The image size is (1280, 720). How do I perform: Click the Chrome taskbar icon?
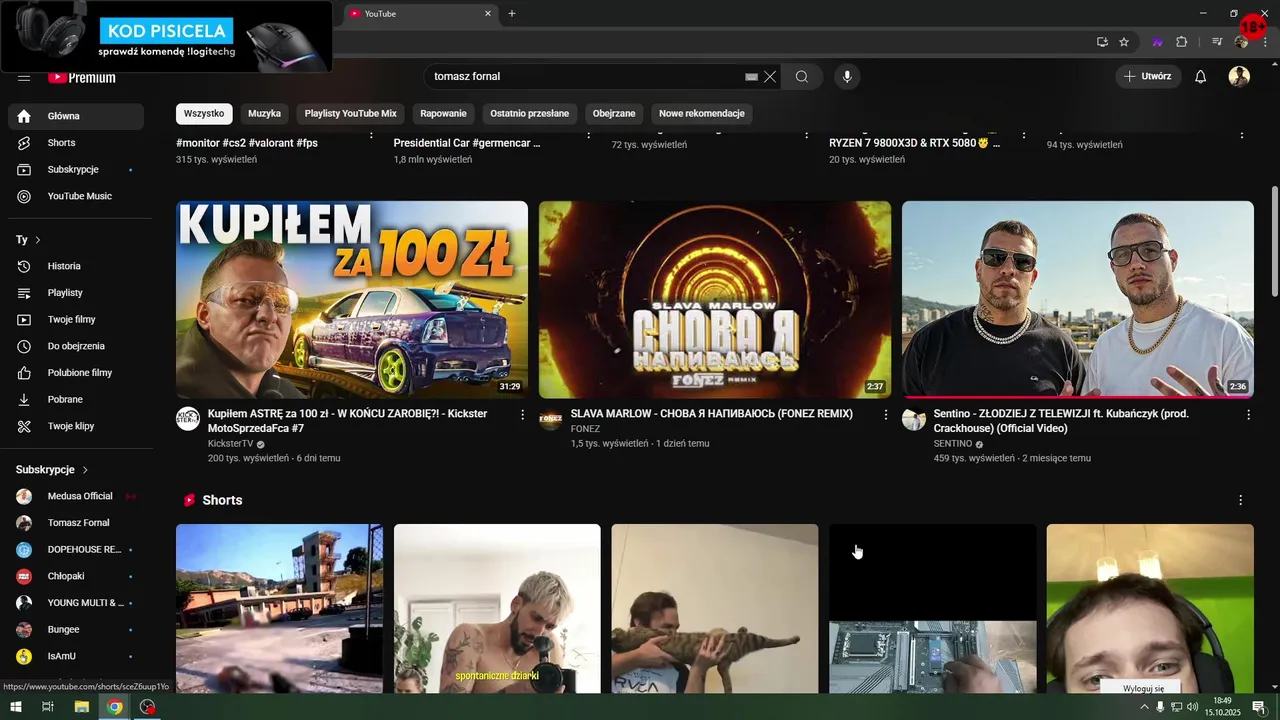(x=115, y=707)
